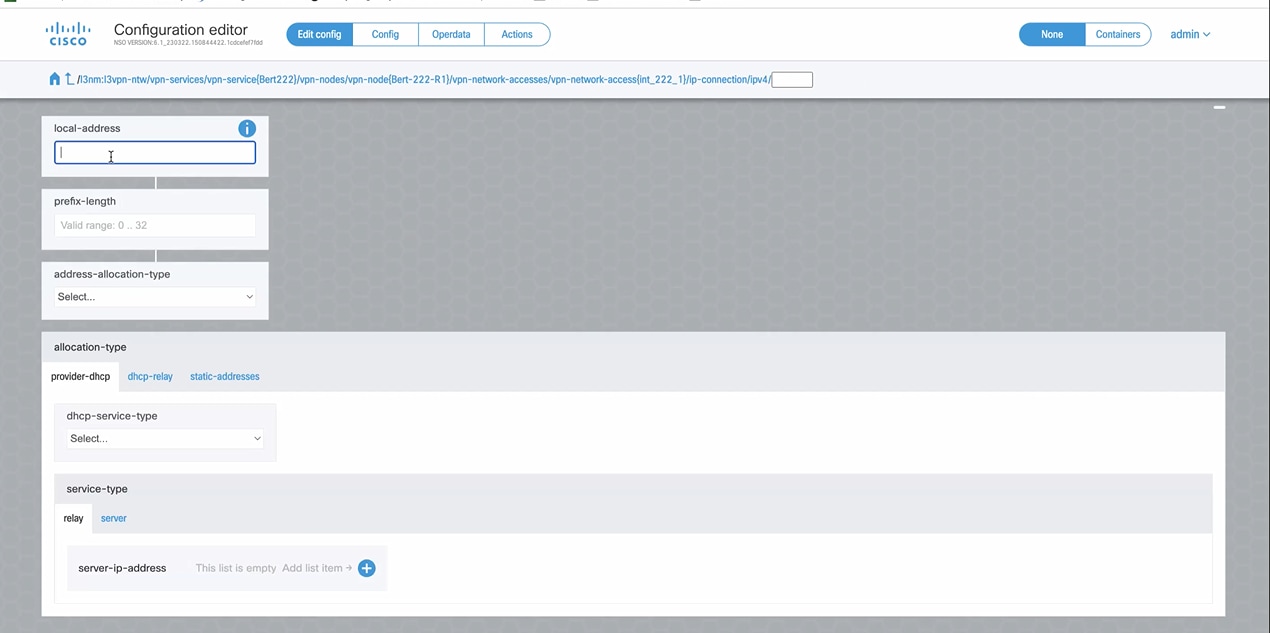Enable the None display mode
The image size is (1270, 633).
coord(1051,34)
